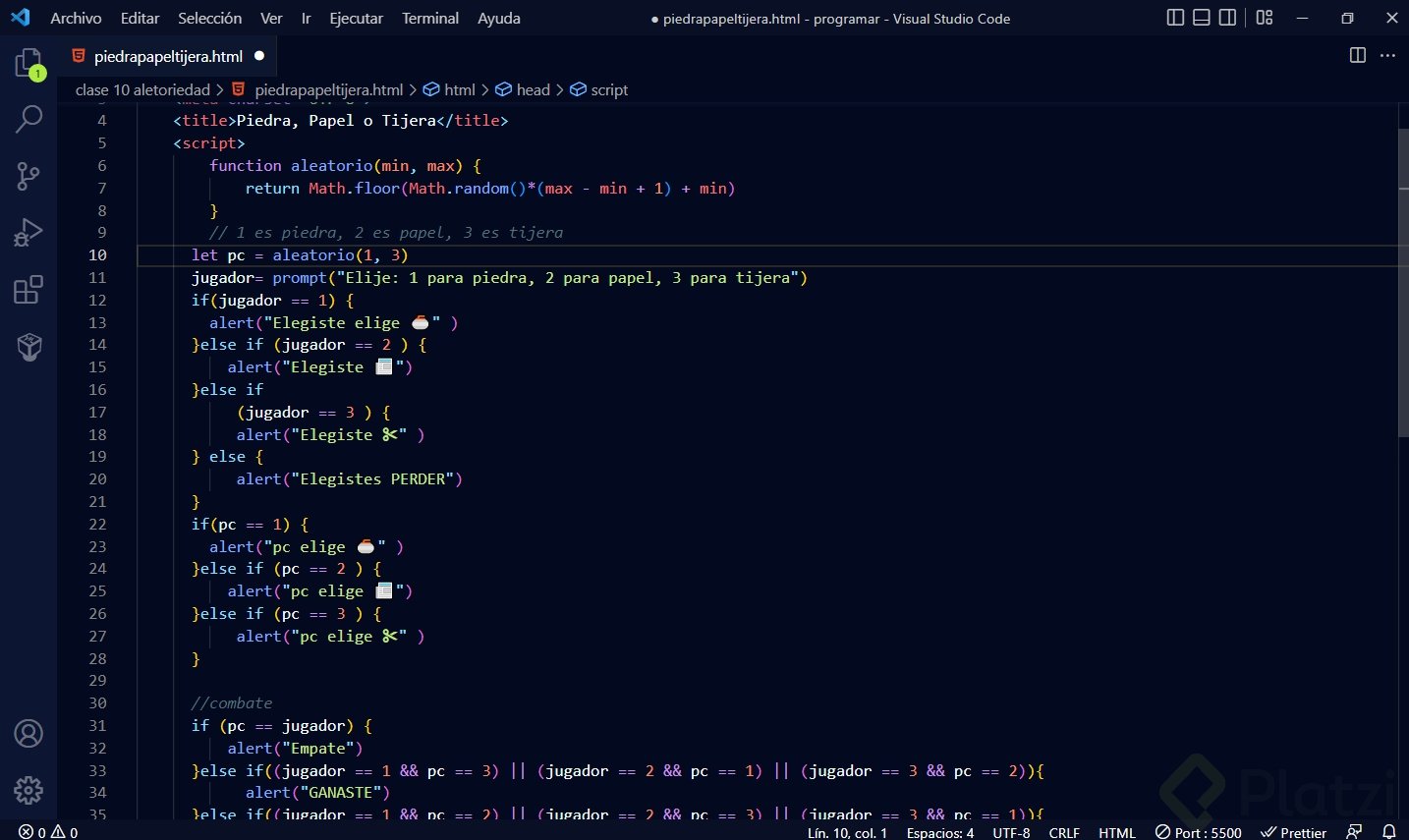This screenshot has height=840, width=1409.
Task: Open the Manage gear icon
Action: (x=28, y=790)
